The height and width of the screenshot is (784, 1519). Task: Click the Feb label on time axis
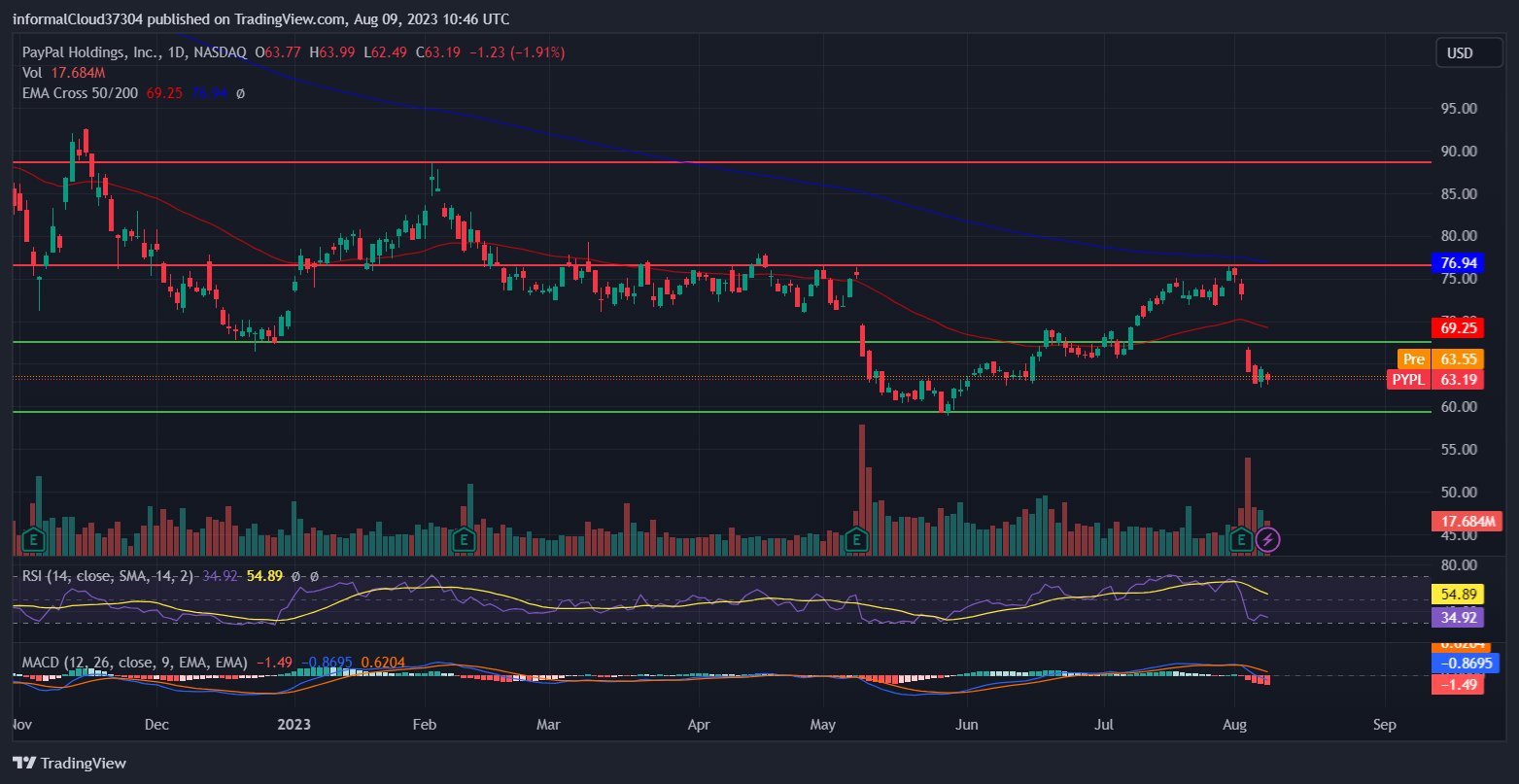point(425,725)
